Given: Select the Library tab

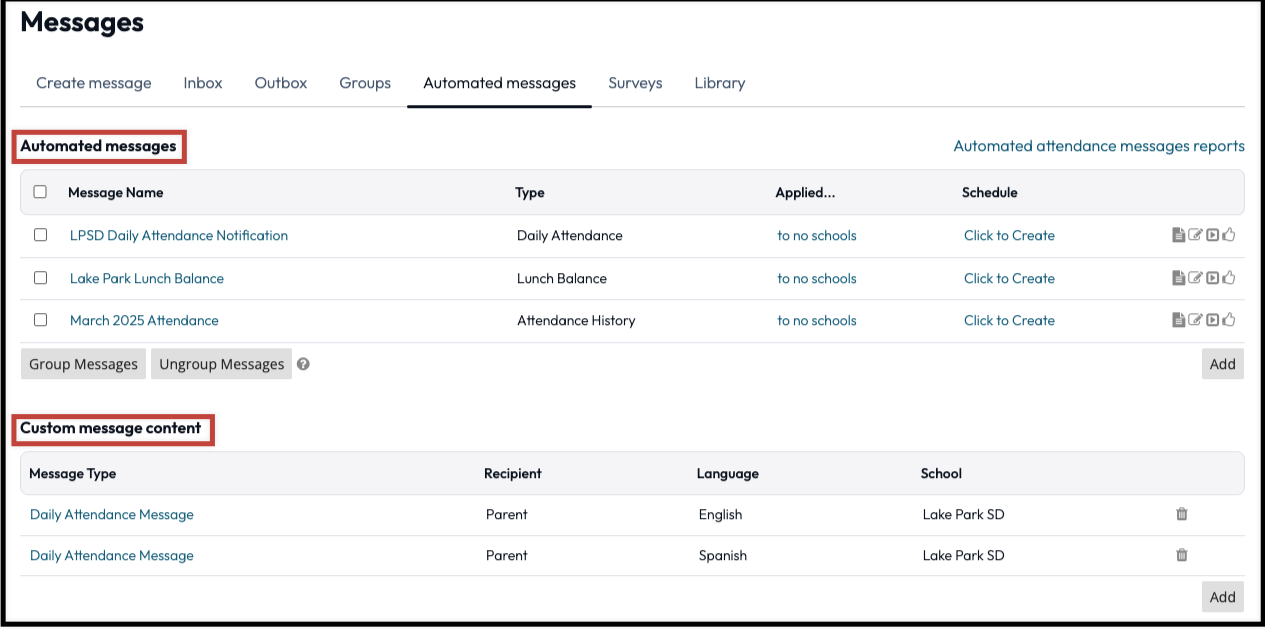Looking at the screenshot, I should [x=719, y=83].
